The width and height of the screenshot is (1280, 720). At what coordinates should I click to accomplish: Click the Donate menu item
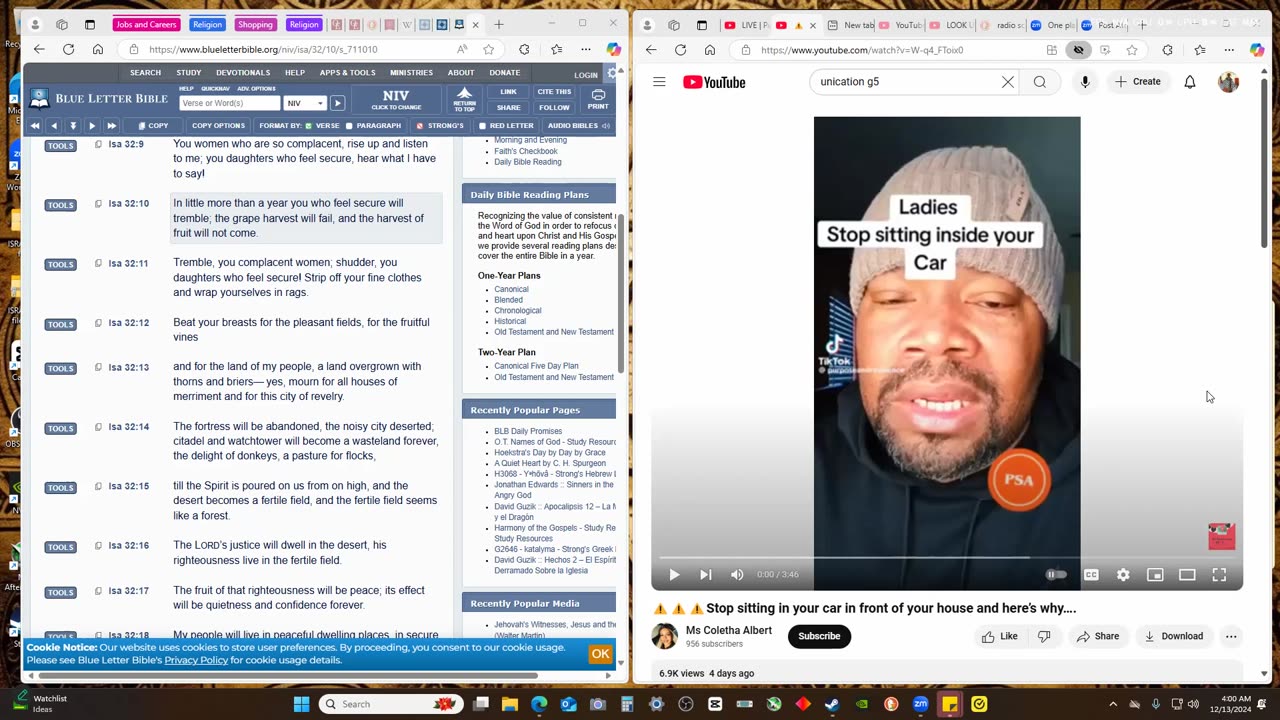pyautogui.click(x=504, y=72)
